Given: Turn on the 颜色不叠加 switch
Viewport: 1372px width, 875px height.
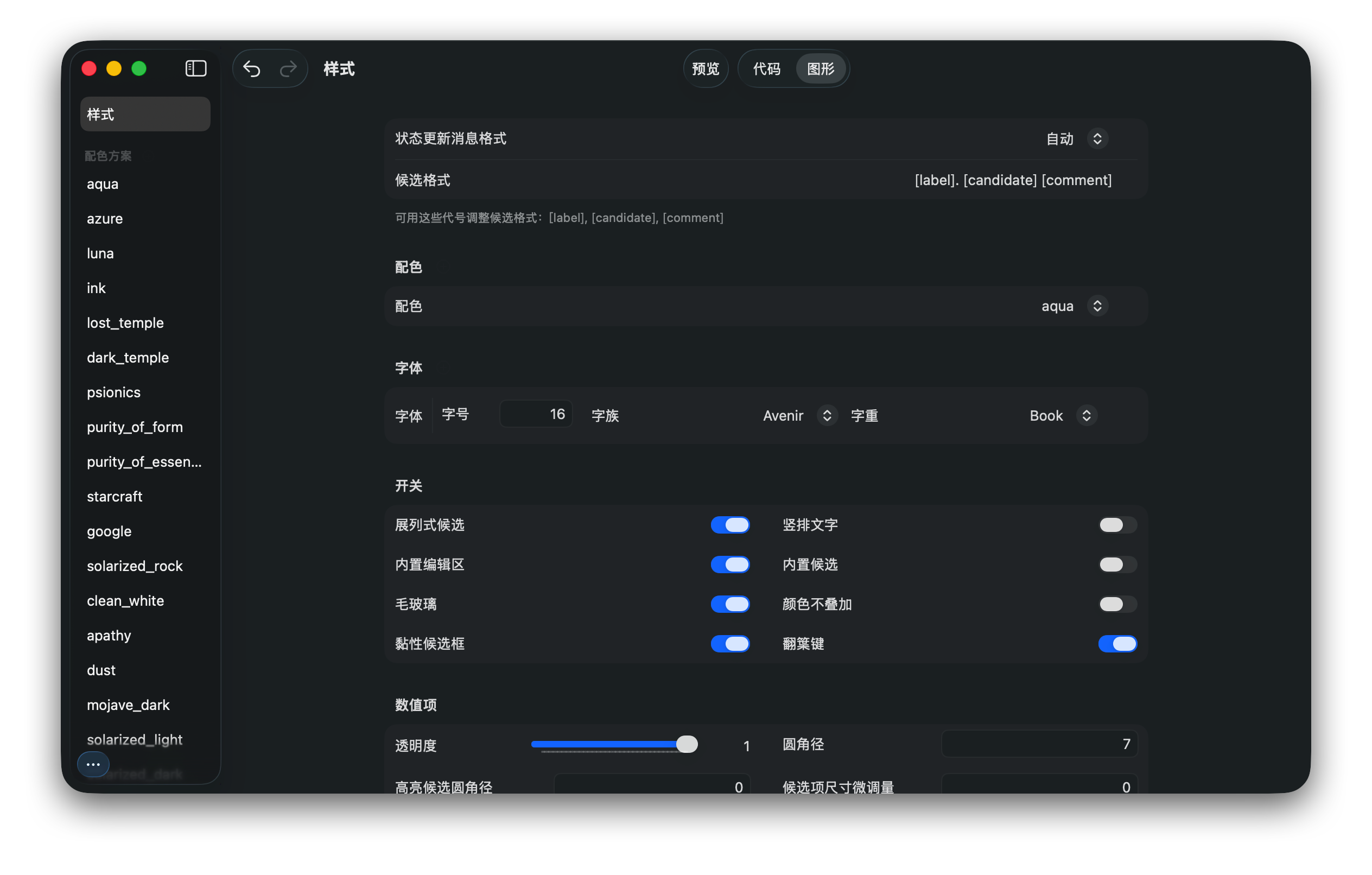Looking at the screenshot, I should tap(1117, 604).
